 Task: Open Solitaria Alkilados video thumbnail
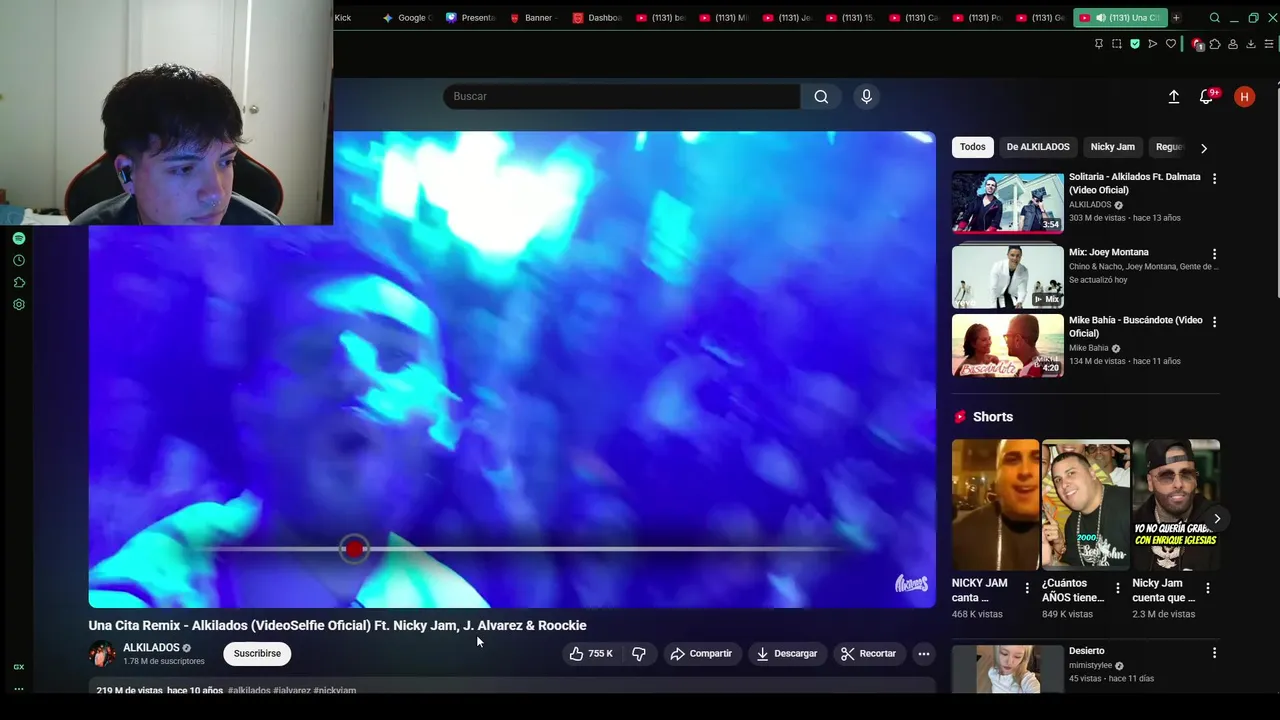(1008, 202)
